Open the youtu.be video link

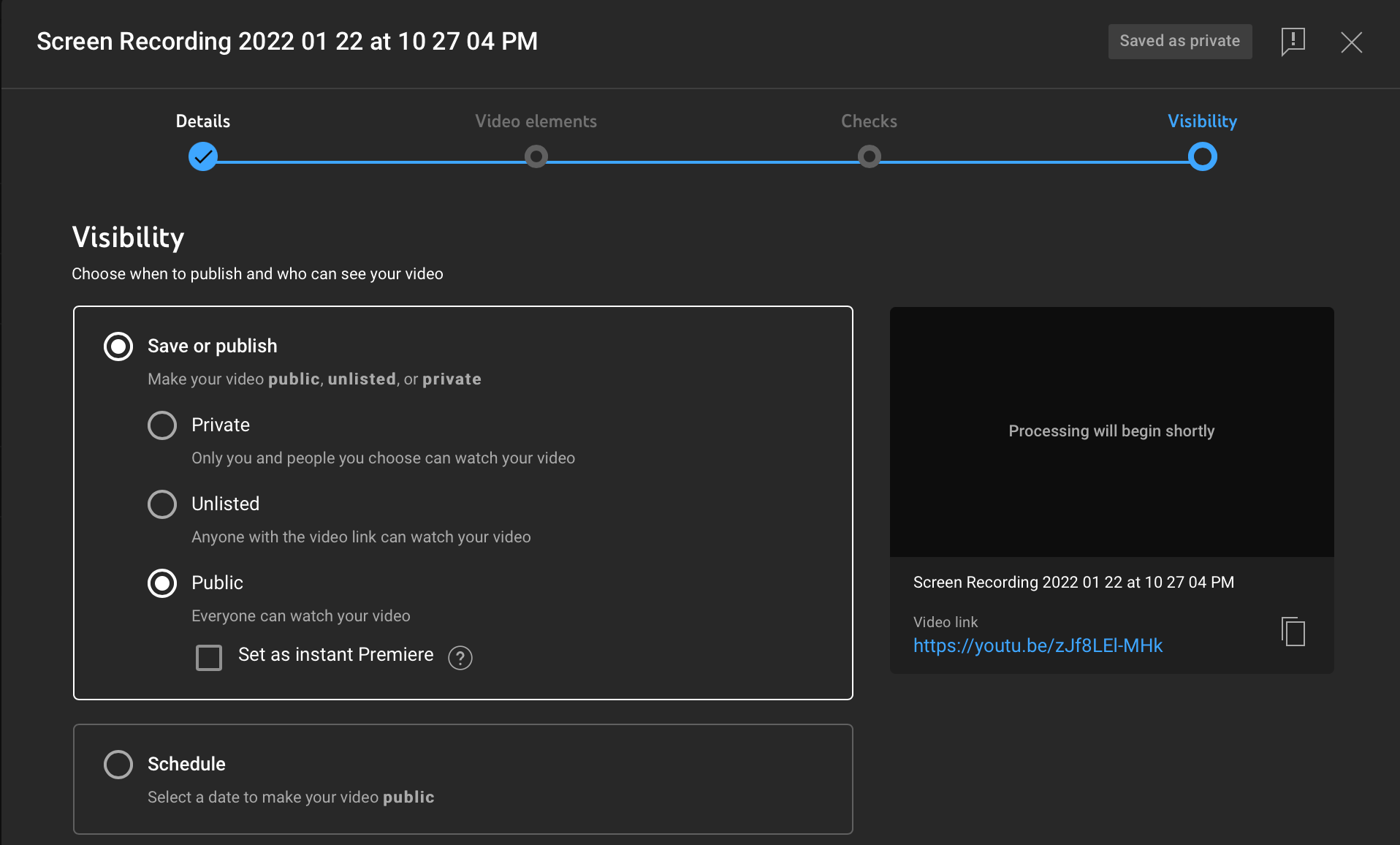click(1038, 645)
